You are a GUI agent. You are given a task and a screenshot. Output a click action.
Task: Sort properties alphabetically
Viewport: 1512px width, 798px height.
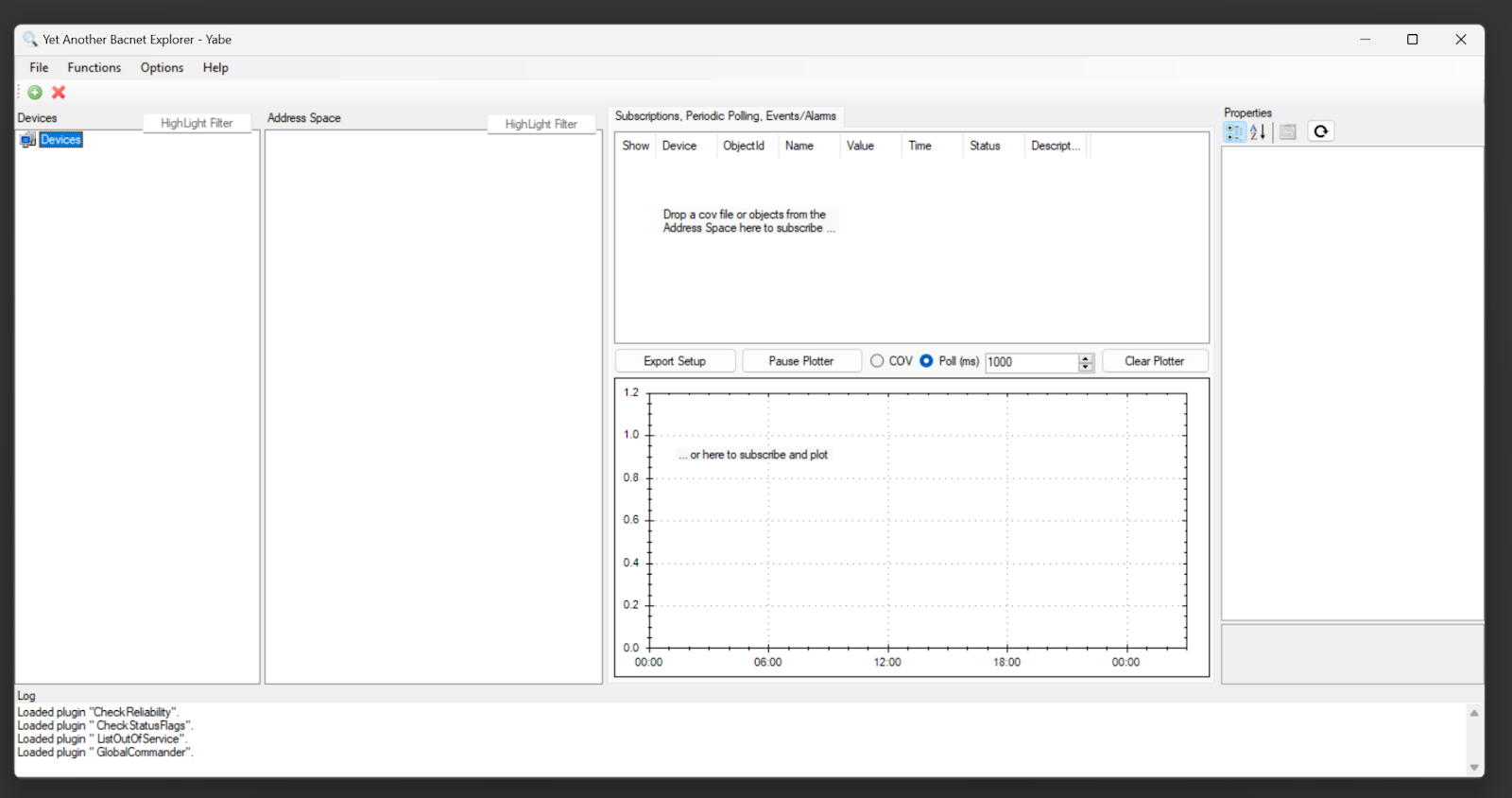1258,132
